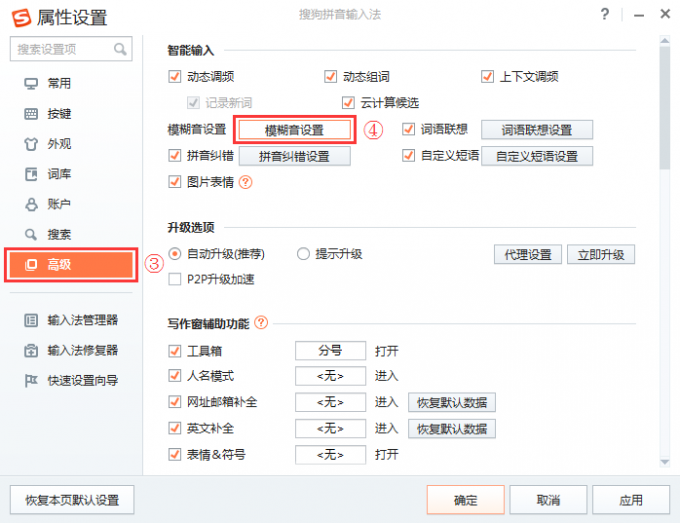This screenshot has width=680, height=523.
Task: Click the 工具箱 hotkey field showing 分号
Action: click(330, 350)
